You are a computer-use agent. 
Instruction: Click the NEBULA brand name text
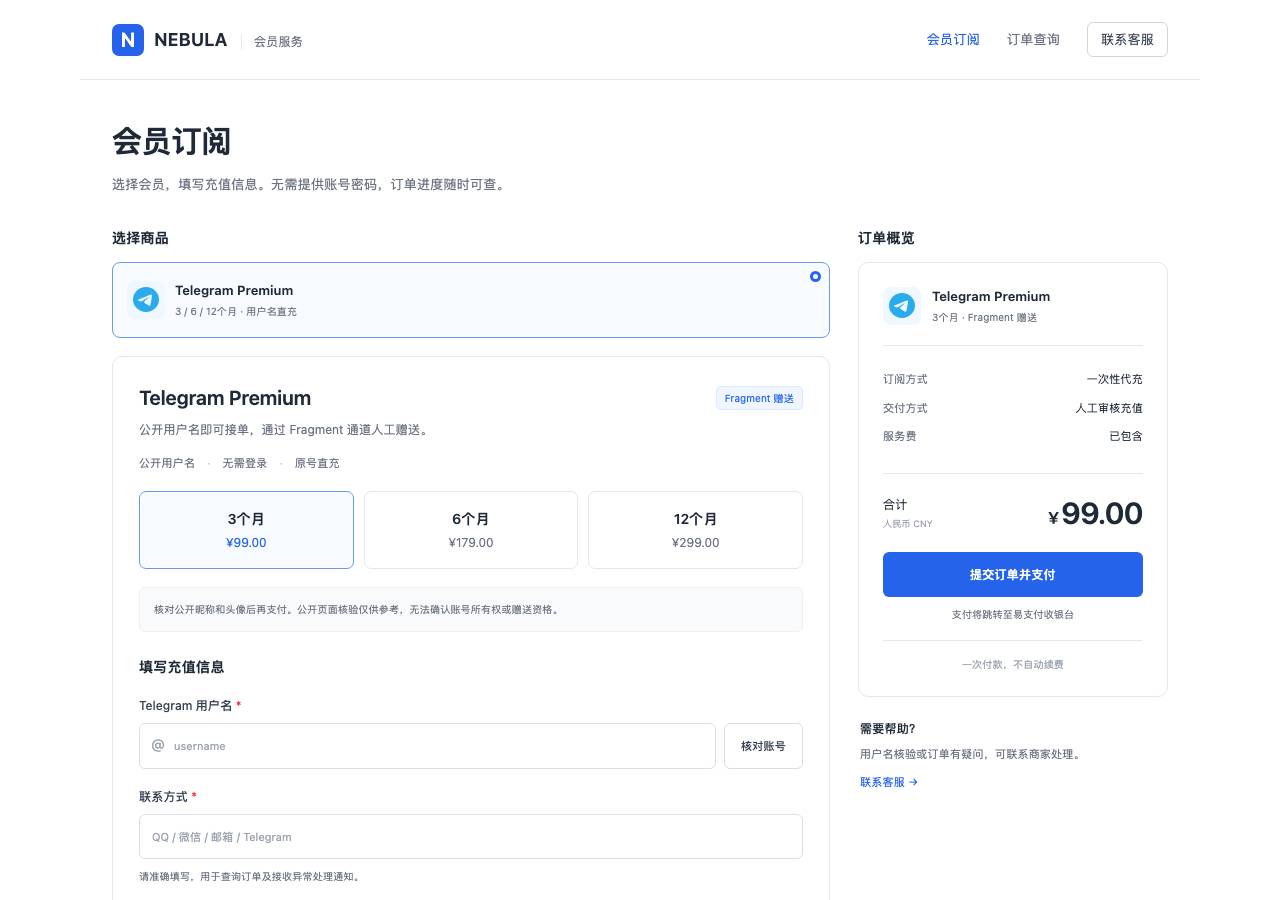(191, 40)
